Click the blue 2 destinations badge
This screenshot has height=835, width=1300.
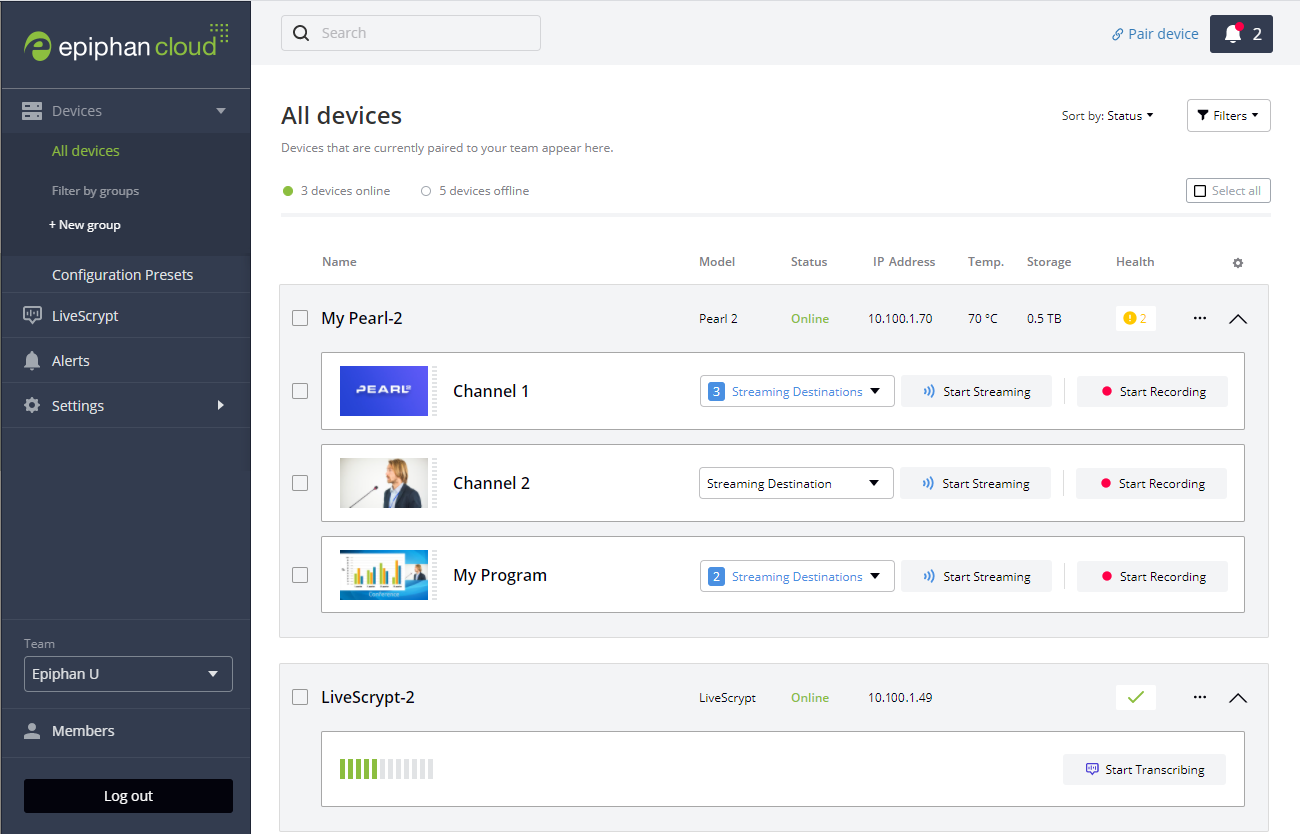pos(716,577)
